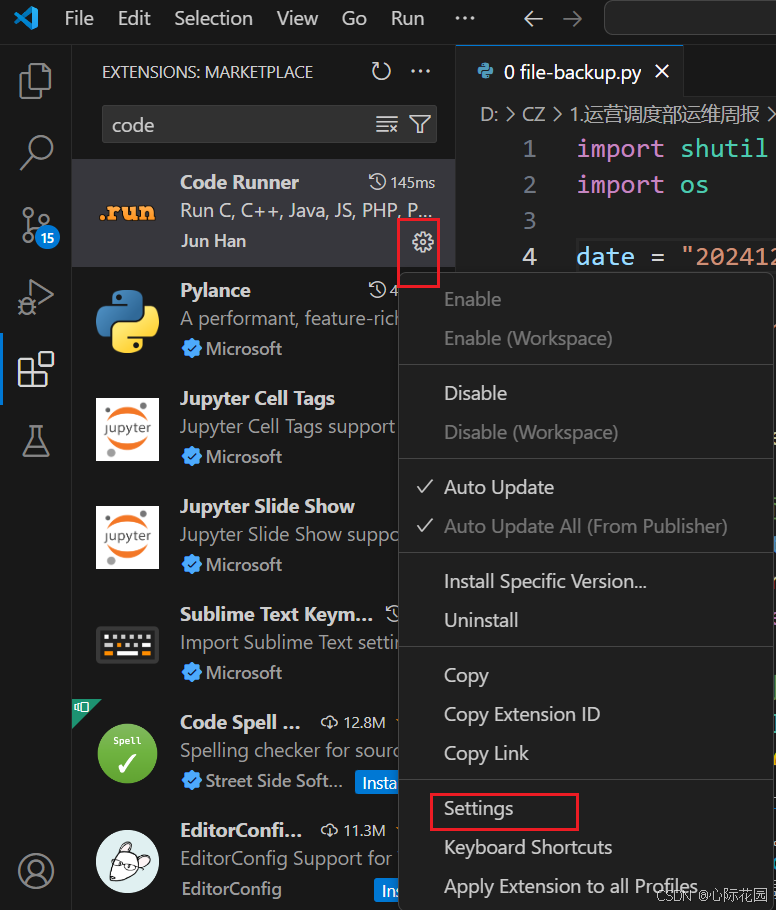Open the Explorer view in the activity bar
Viewport: 776px width, 910px height.
tap(35, 81)
